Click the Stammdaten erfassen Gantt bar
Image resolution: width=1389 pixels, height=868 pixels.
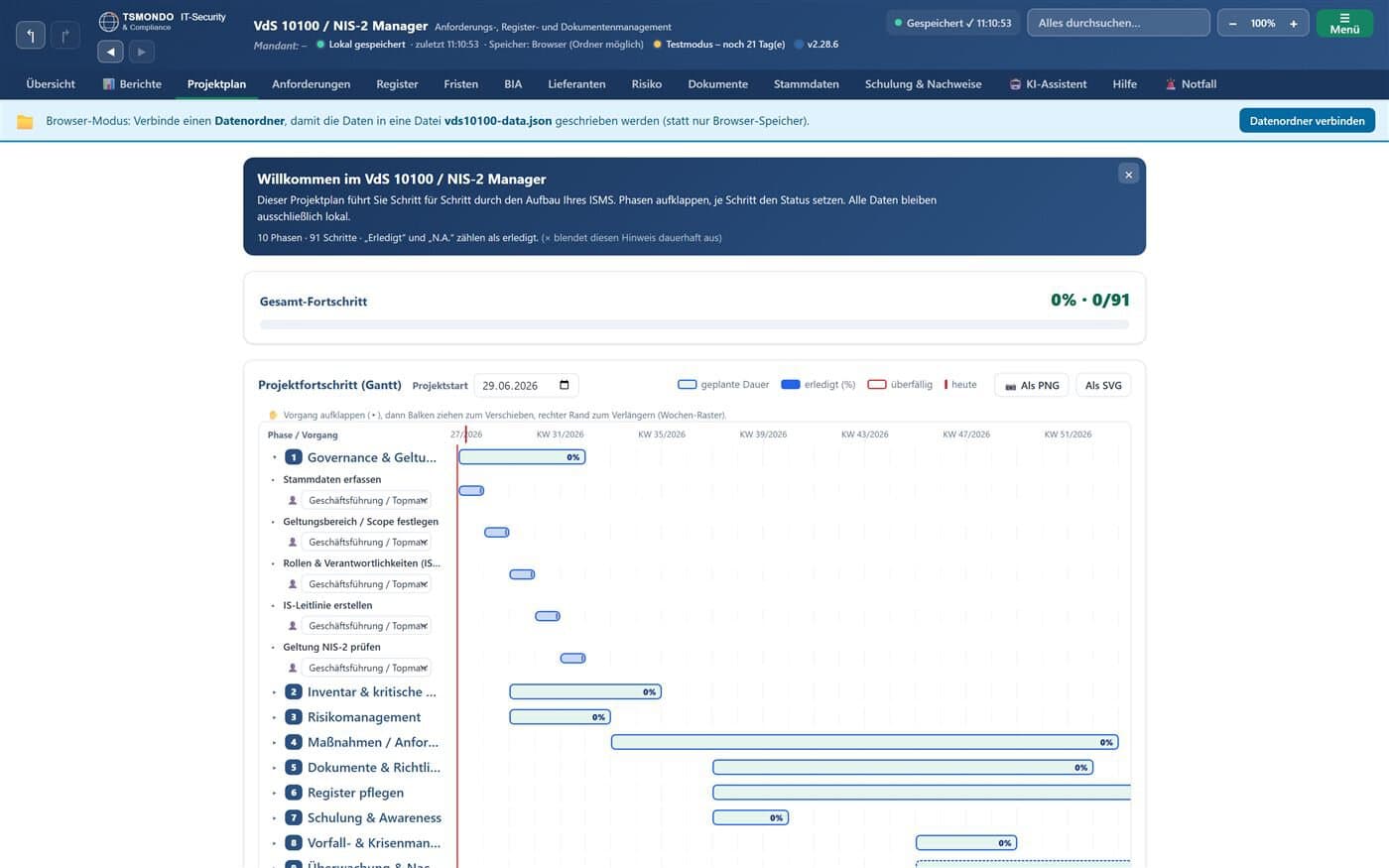(x=471, y=490)
